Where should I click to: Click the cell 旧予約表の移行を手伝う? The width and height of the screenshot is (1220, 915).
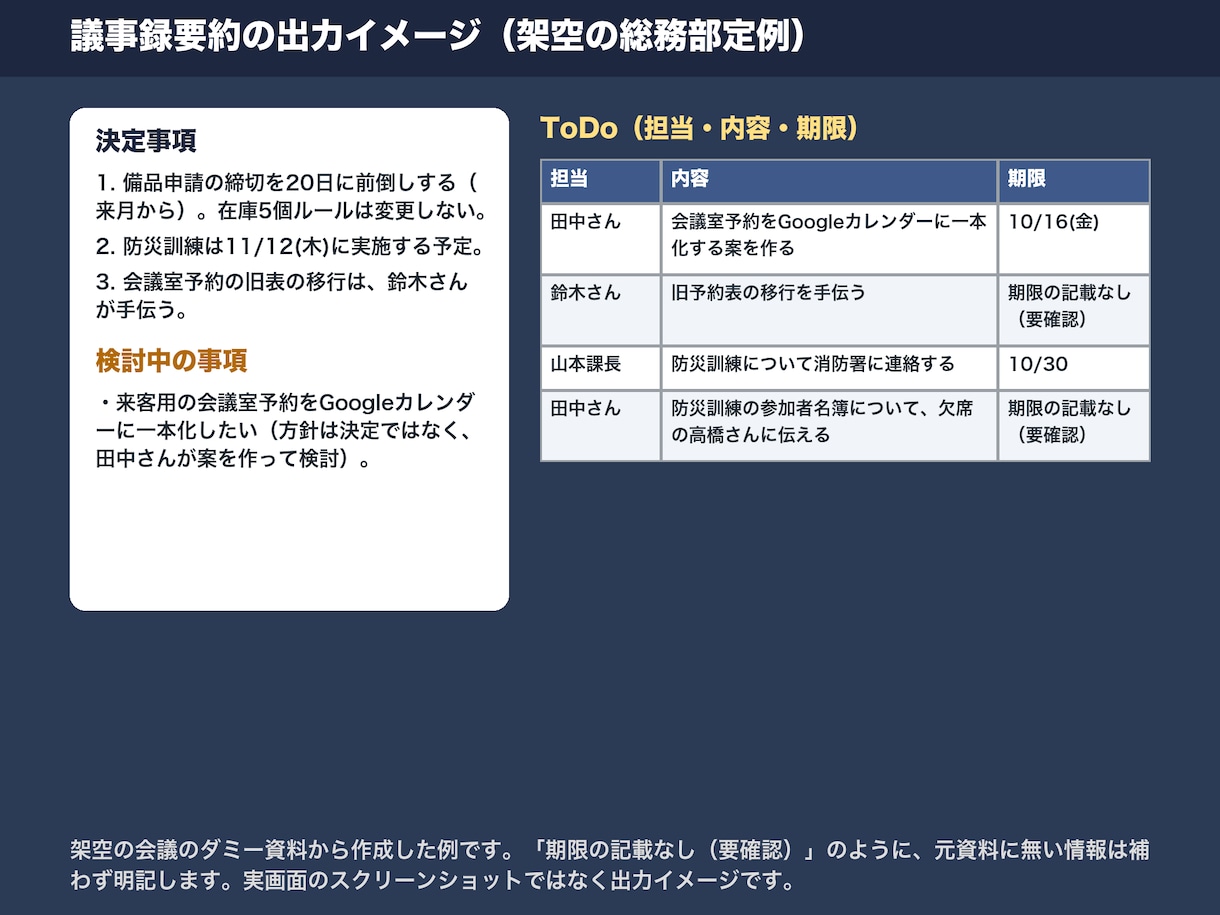coord(829,310)
